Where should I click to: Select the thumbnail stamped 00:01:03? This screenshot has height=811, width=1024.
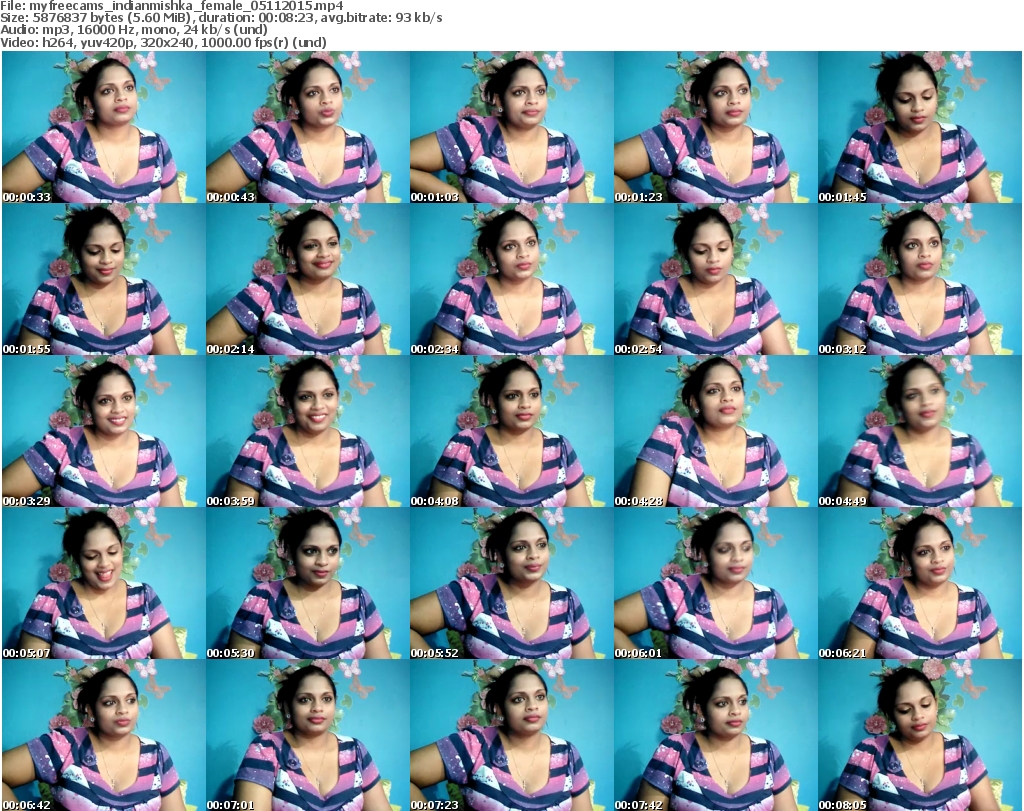pos(511,127)
